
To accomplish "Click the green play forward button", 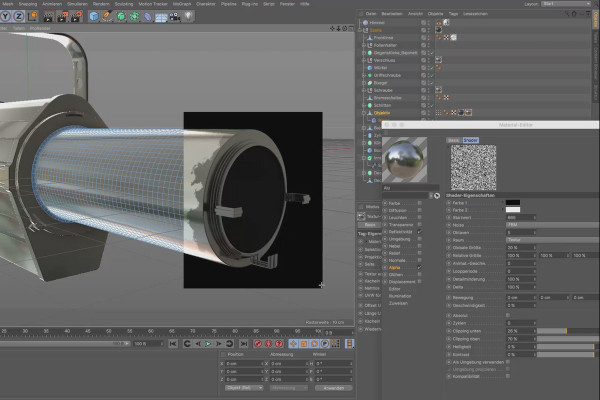I will coord(208,344).
